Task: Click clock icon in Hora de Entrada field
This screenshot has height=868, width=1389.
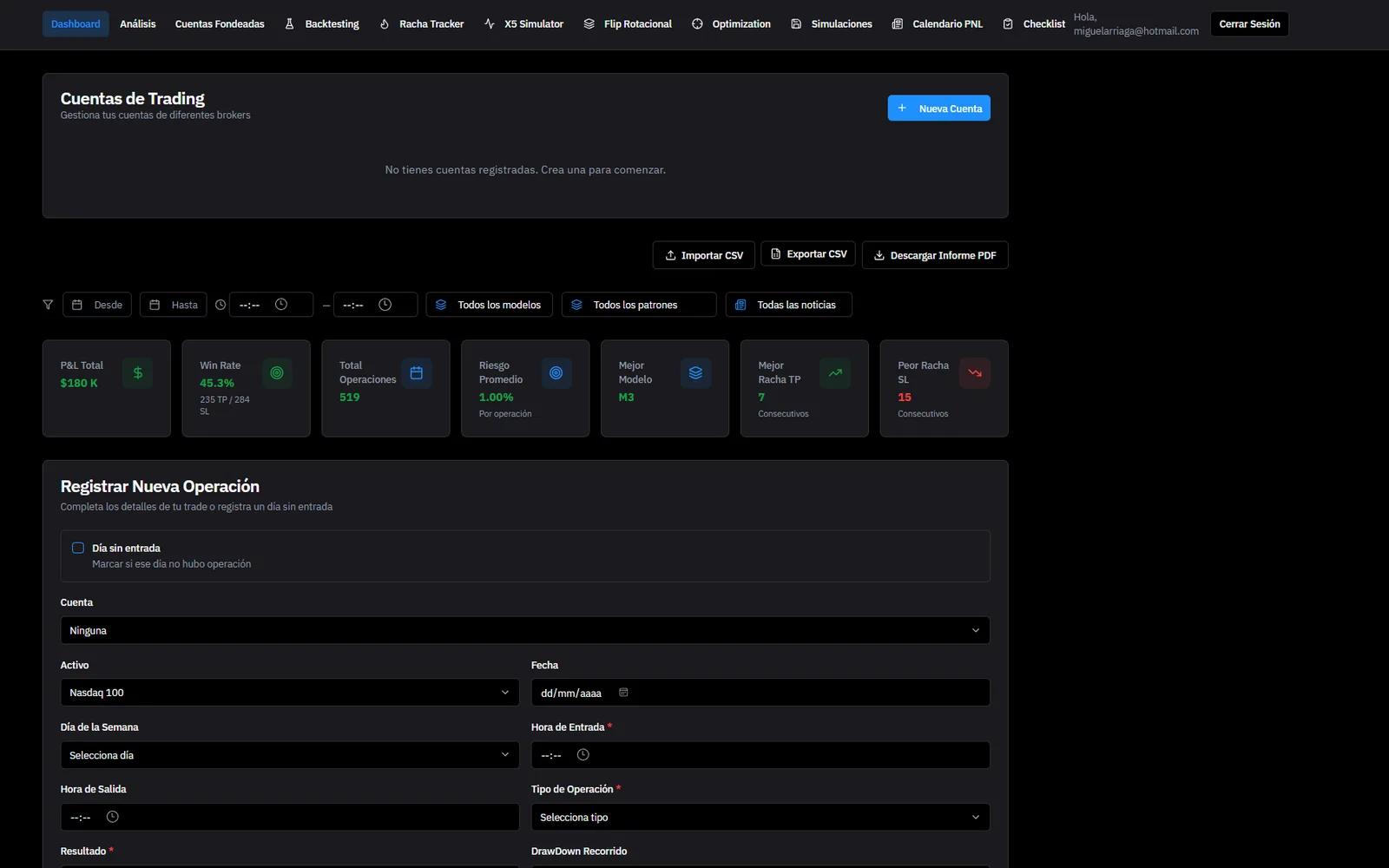Action: (x=583, y=755)
